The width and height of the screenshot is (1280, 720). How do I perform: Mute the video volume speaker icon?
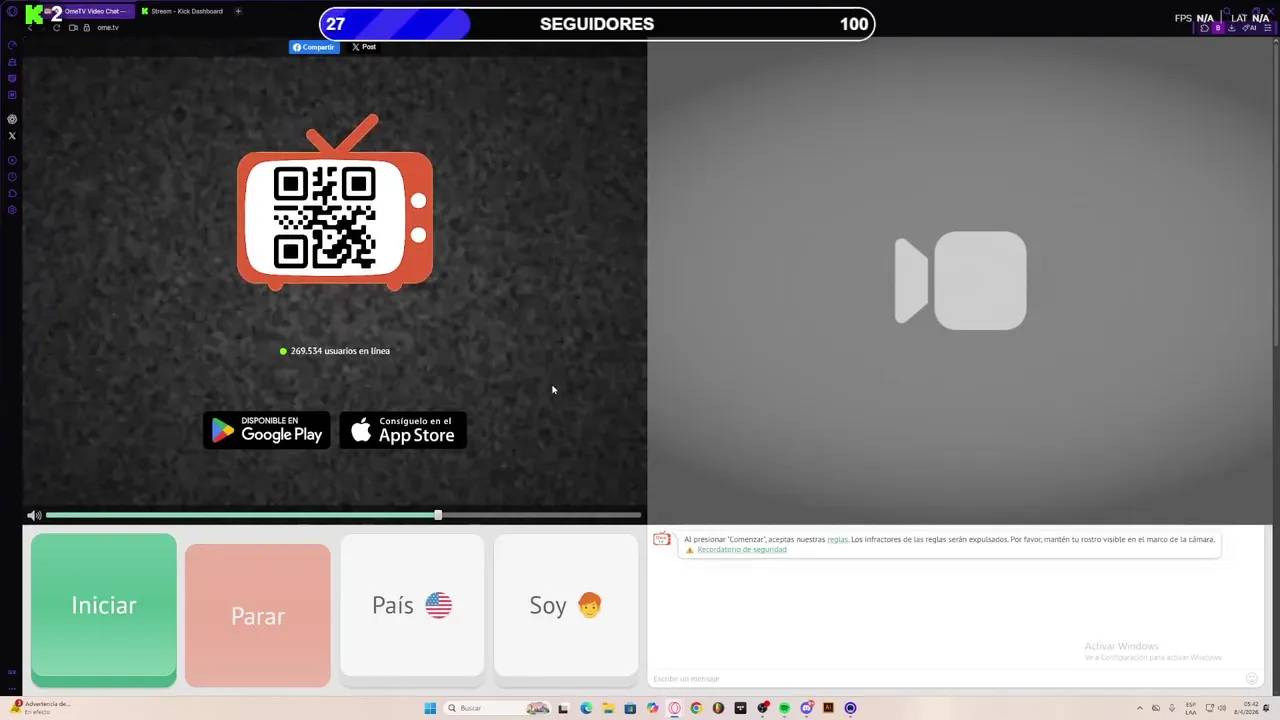(33, 515)
